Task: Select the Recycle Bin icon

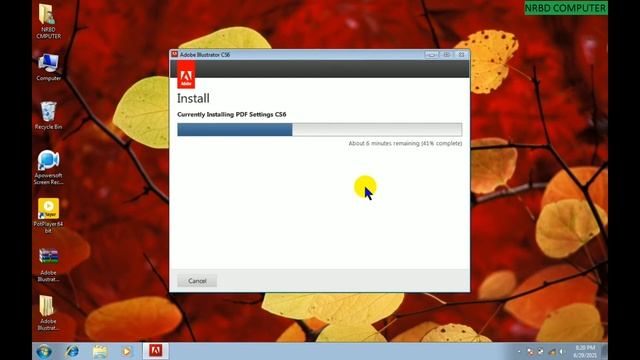Action: [48, 116]
